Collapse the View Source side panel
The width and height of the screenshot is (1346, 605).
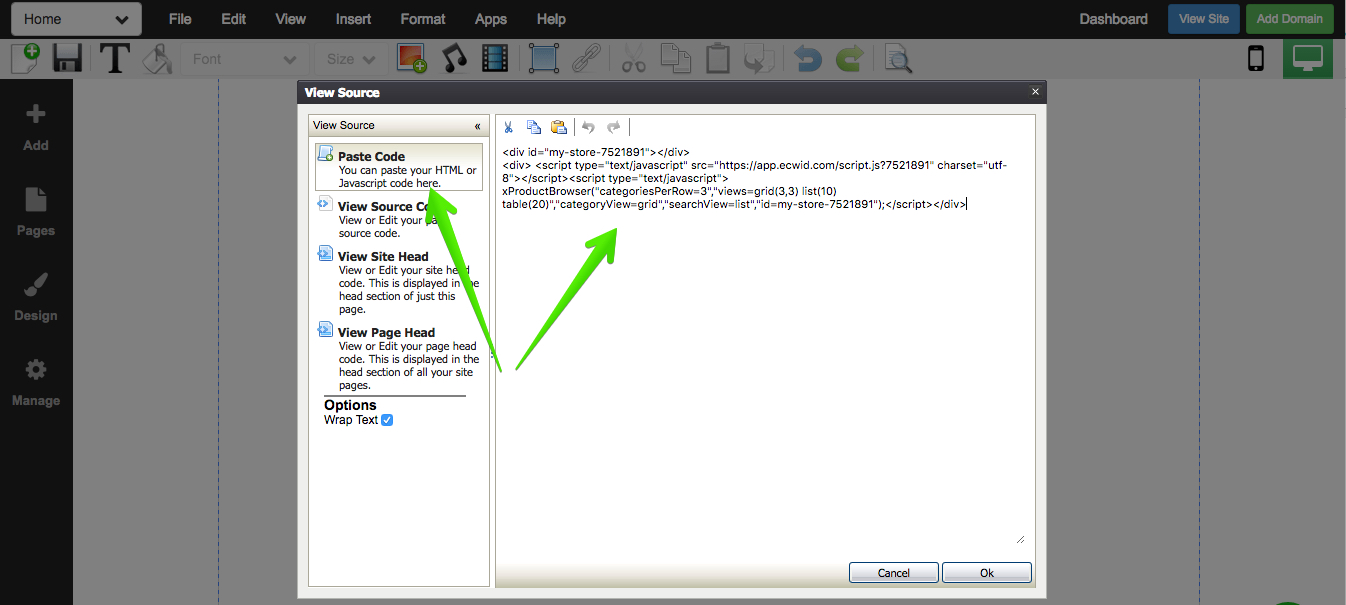point(477,126)
